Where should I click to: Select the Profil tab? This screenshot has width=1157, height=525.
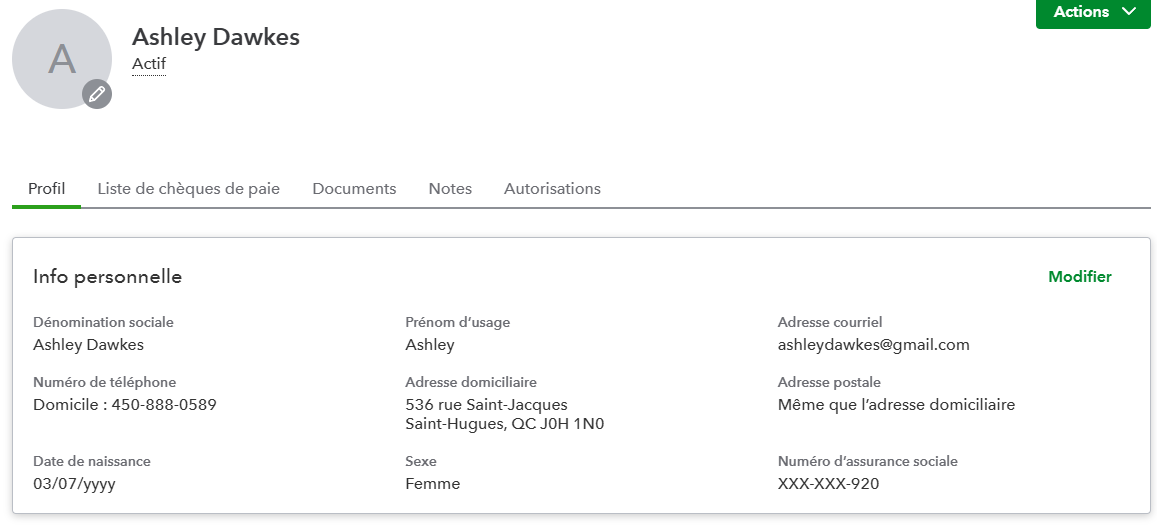click(x=46, y=189)
